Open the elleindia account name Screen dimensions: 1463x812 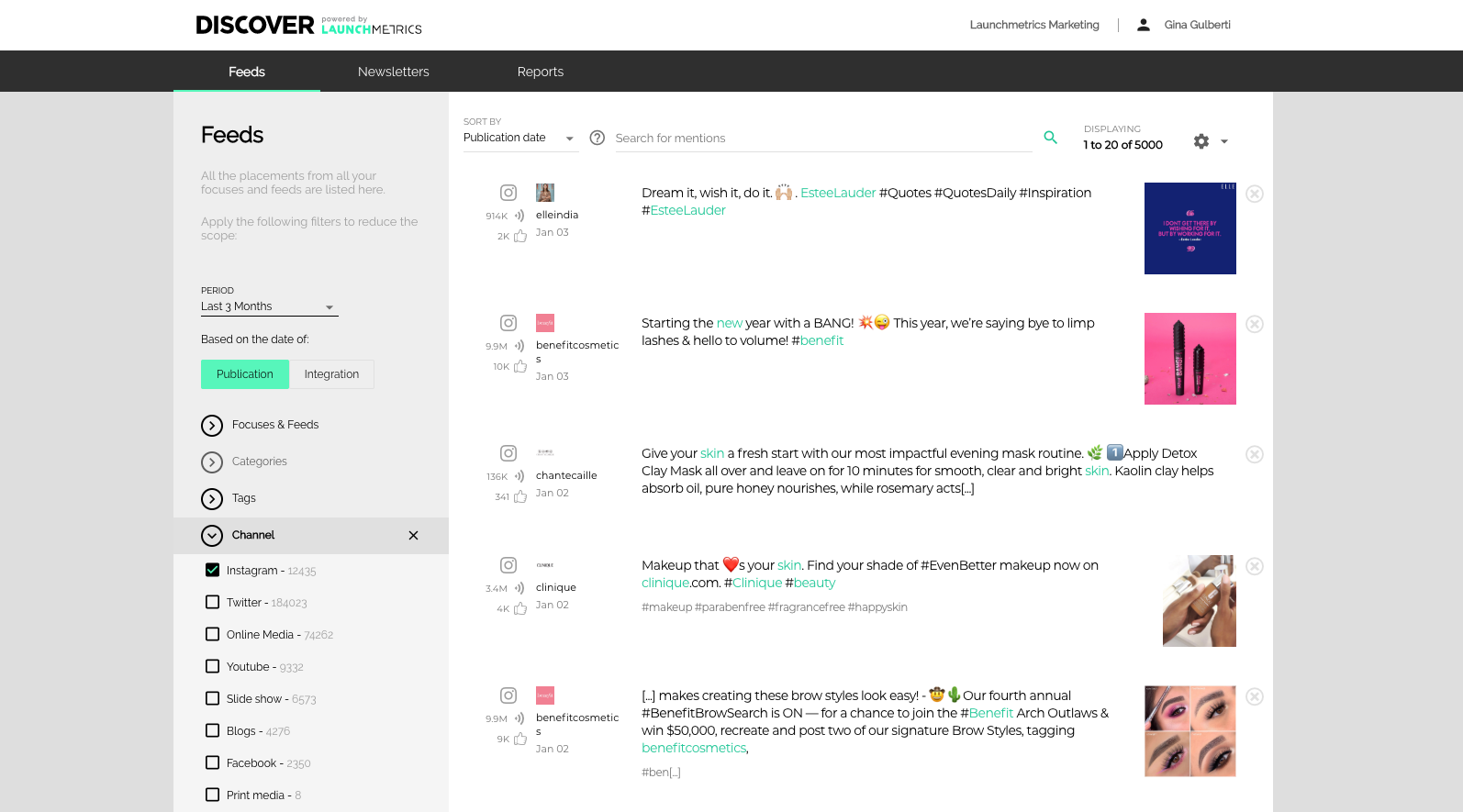tap(557, 215)
